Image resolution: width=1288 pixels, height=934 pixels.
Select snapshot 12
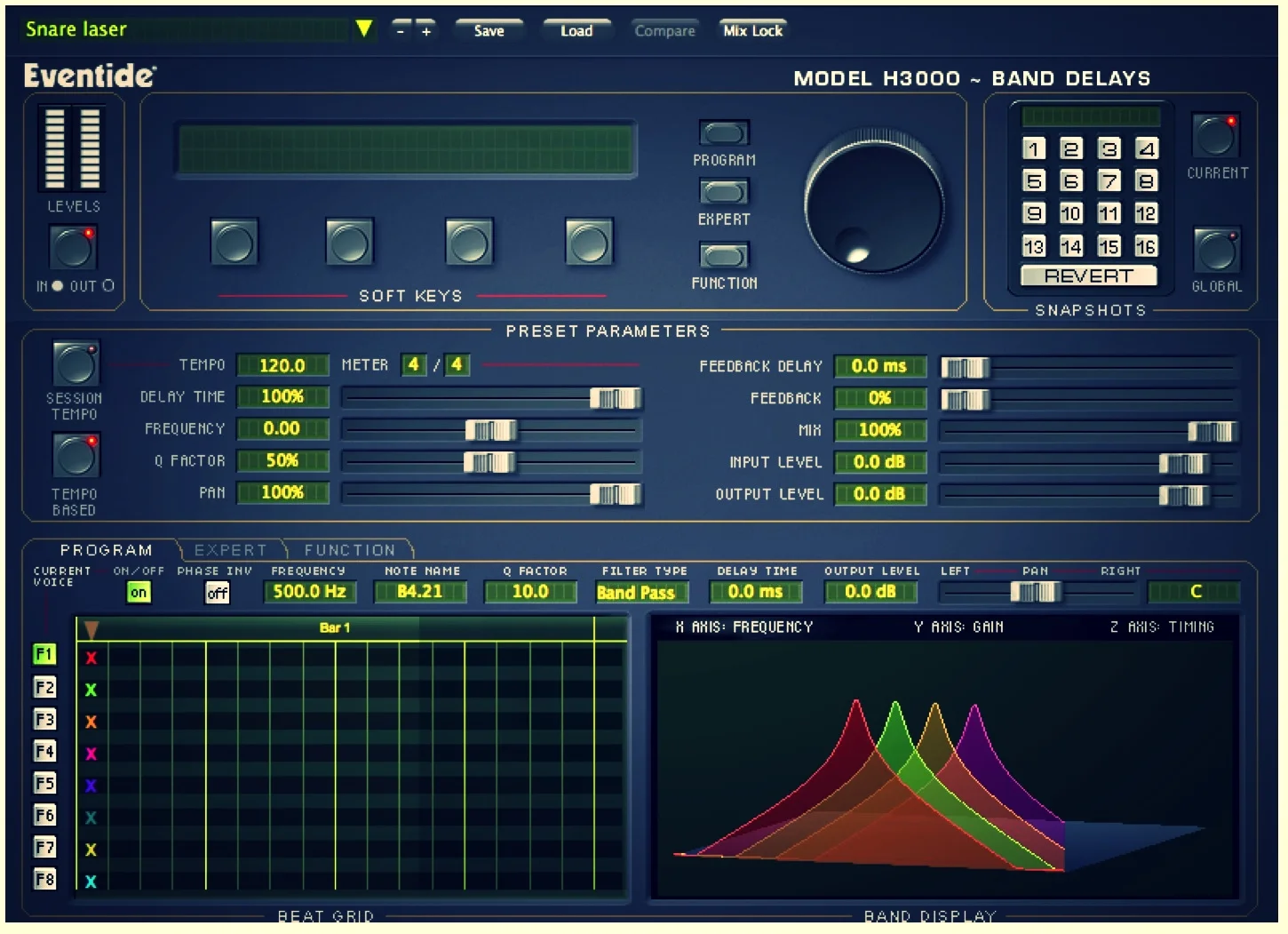(1146, 213)
